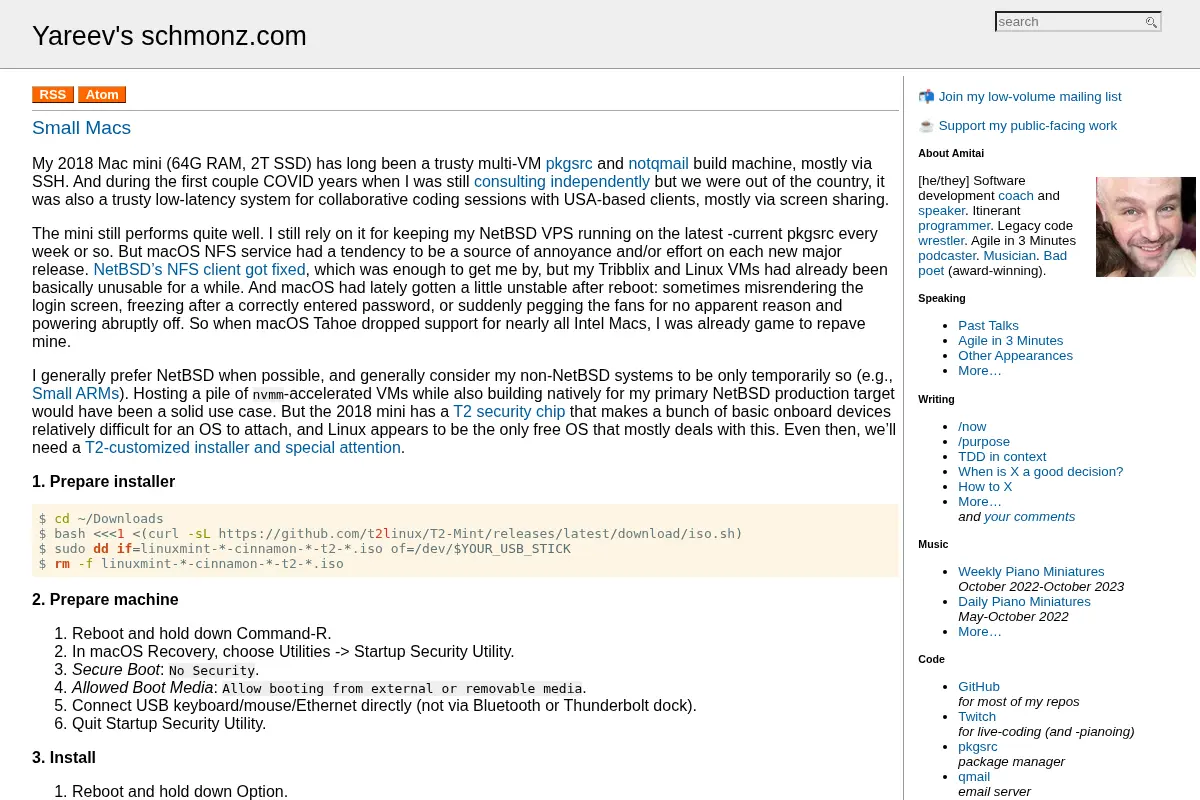Open the coach link in About

point(1016,196)
